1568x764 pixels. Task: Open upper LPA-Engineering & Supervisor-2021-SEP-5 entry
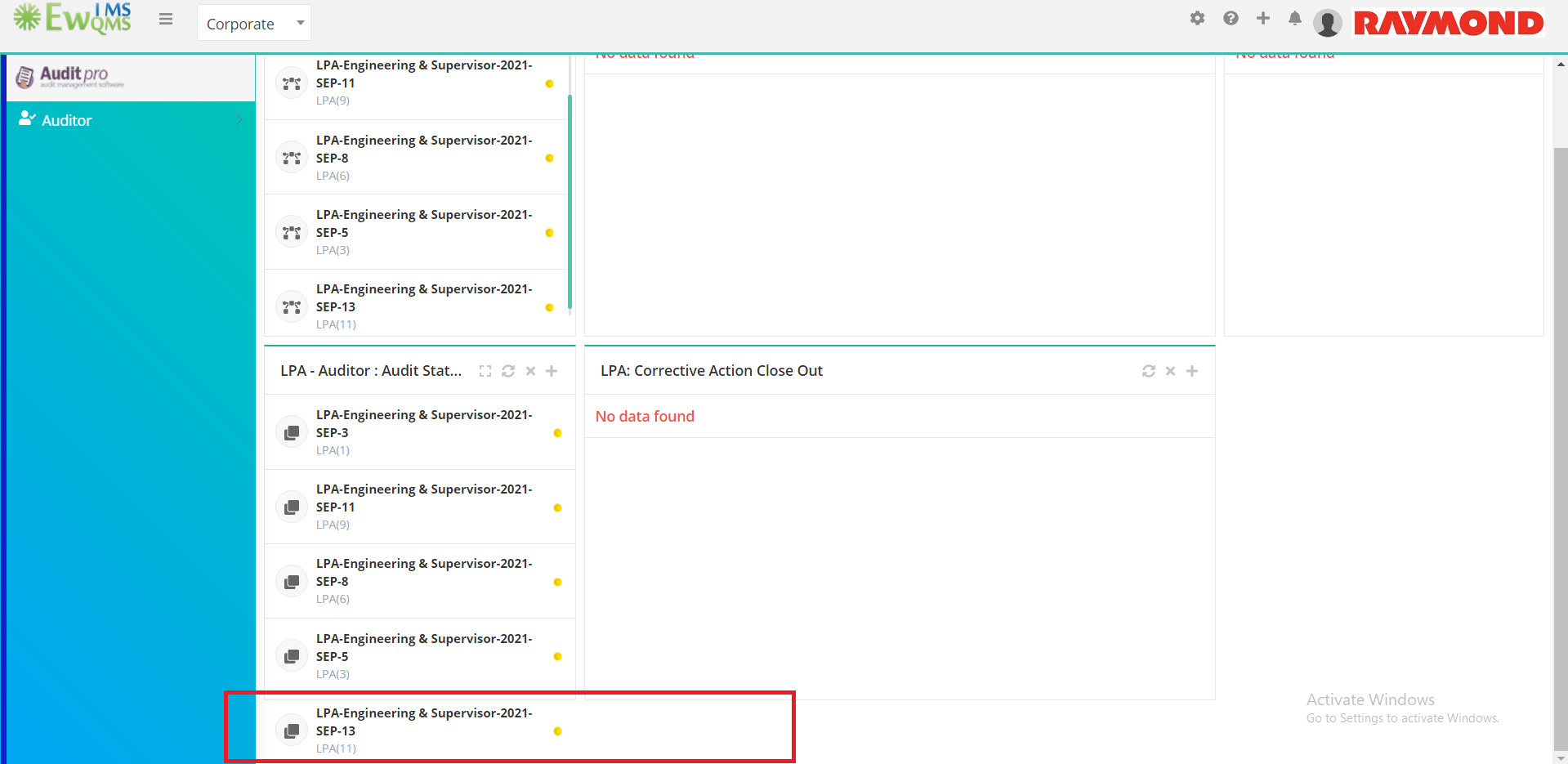[x=424, y=223]
